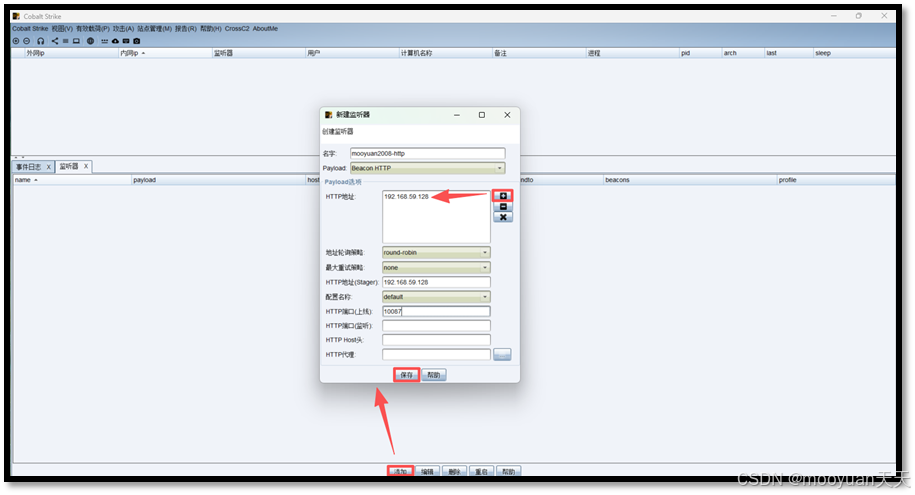Close the 事件日志 tab with its X

[x=48, y=167]
